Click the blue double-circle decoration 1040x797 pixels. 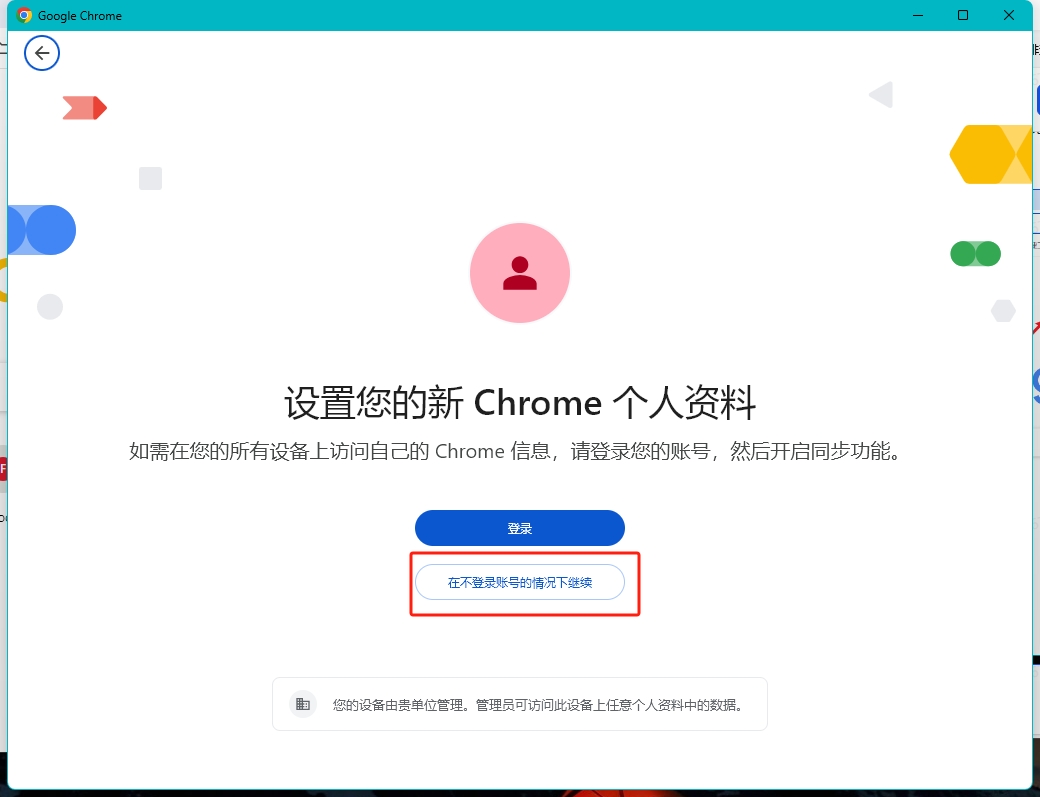(42, 230)
